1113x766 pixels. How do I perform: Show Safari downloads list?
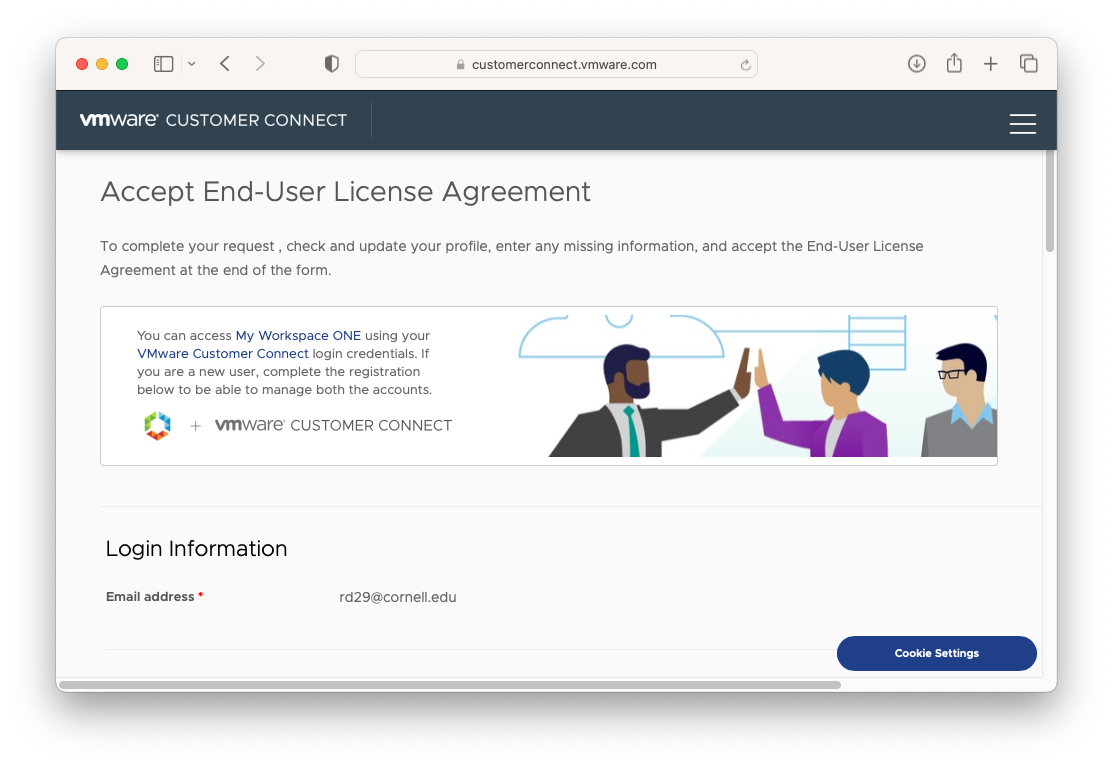[x=916, y=64]
